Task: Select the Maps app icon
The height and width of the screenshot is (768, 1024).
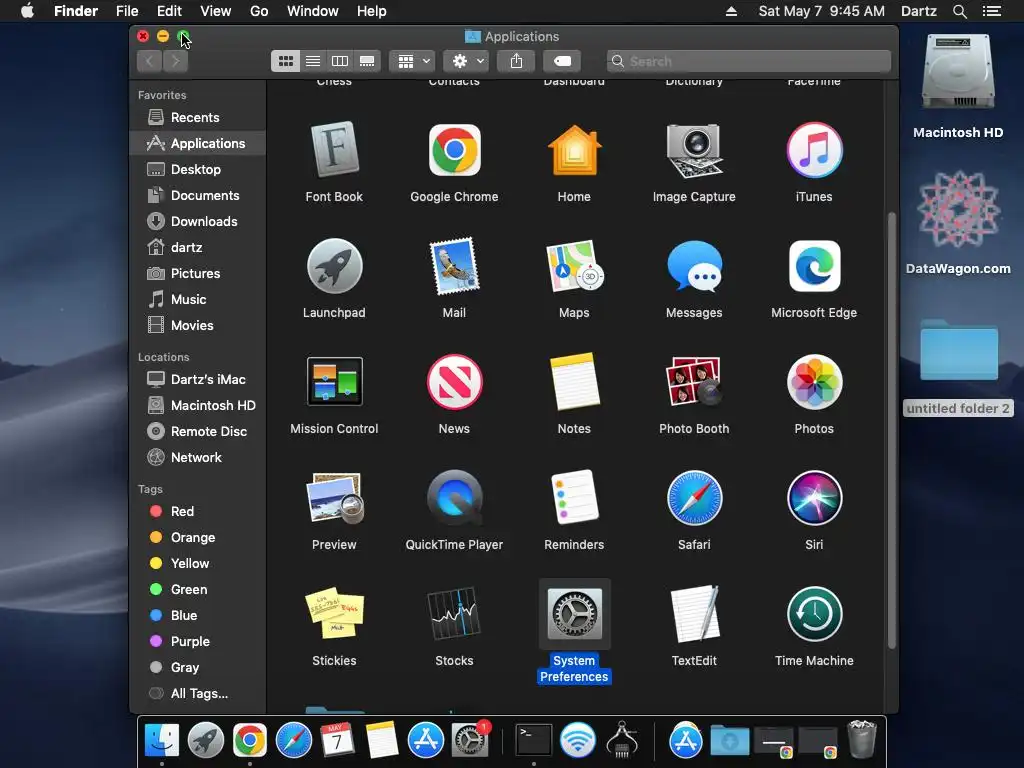Action: click(574, 266)
